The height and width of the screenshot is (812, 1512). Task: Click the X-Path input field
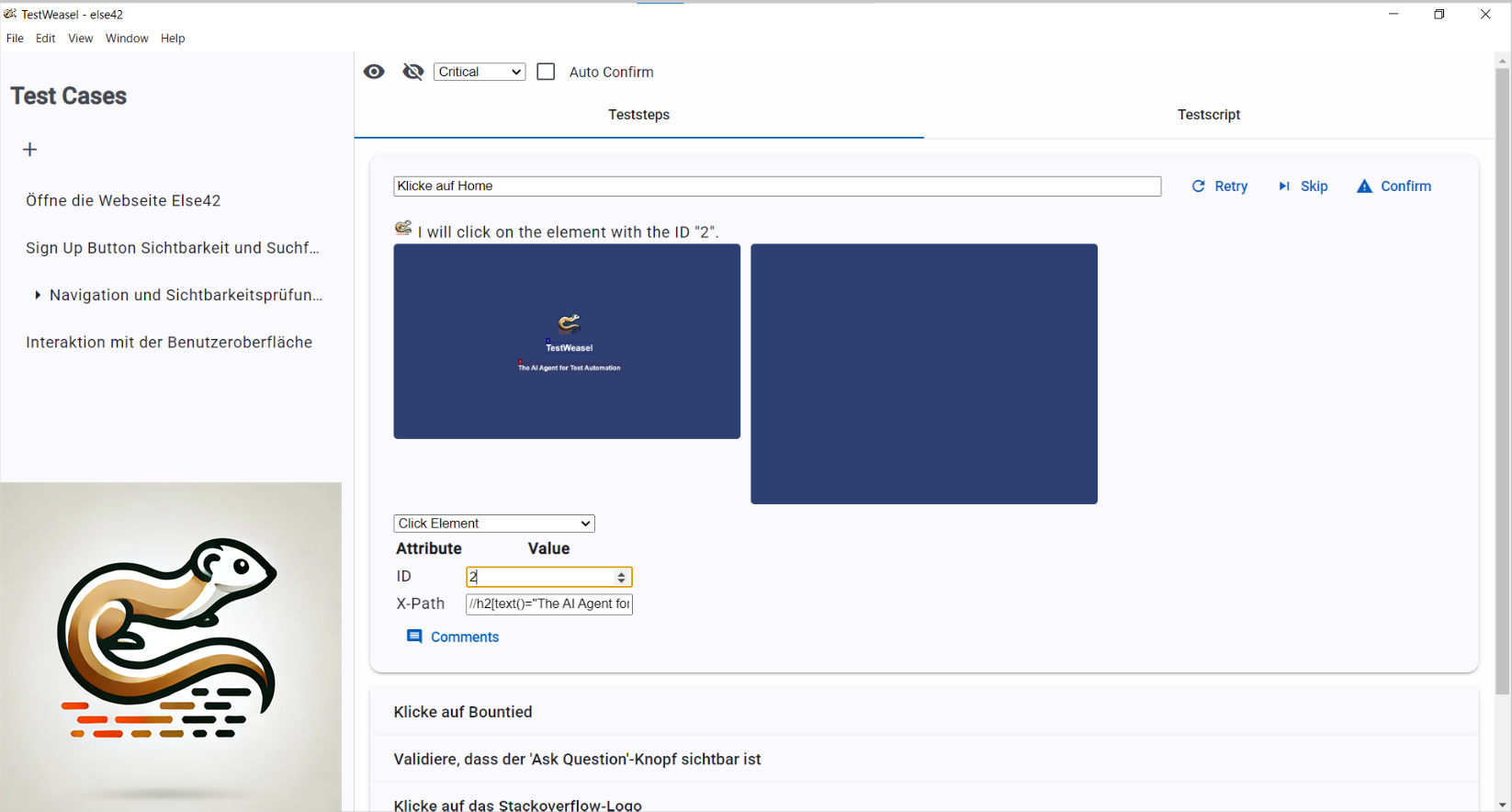point(549,604)
